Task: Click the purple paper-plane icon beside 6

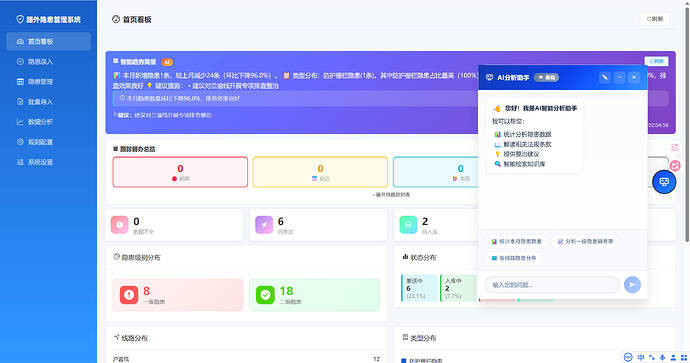Action: pyautogui.click(x=264, y=224)
